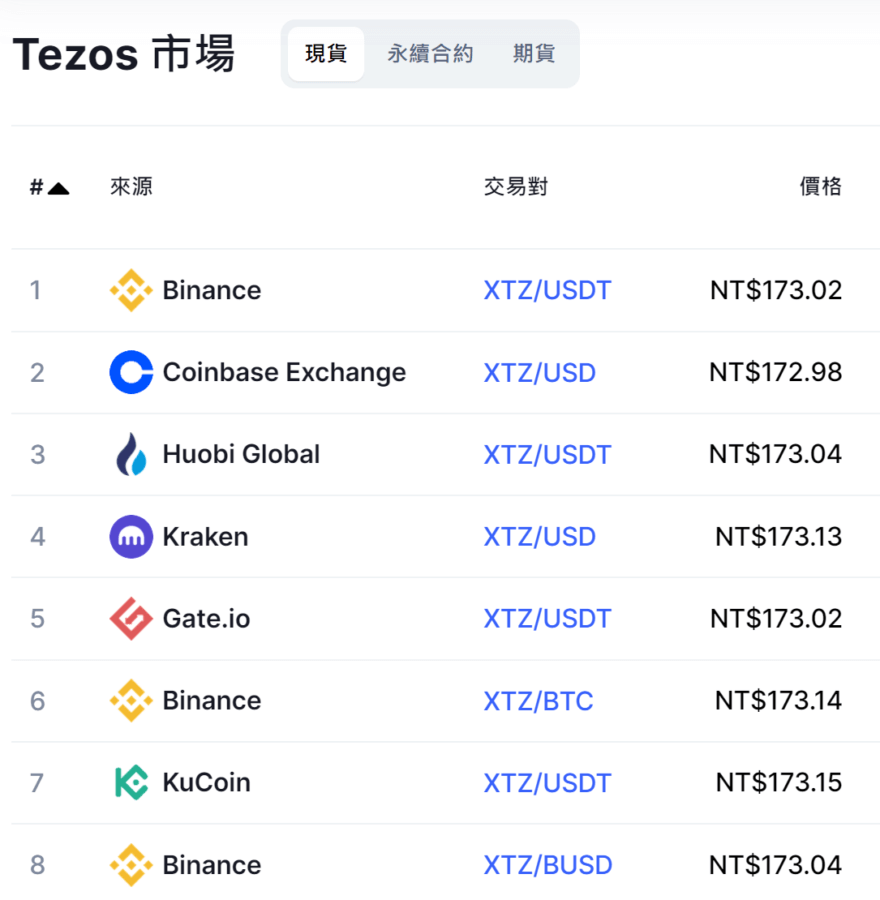The width and height of the screenshot is (880, 900).
Task: Click the Kraken exchange name
Action: [206, 537]
